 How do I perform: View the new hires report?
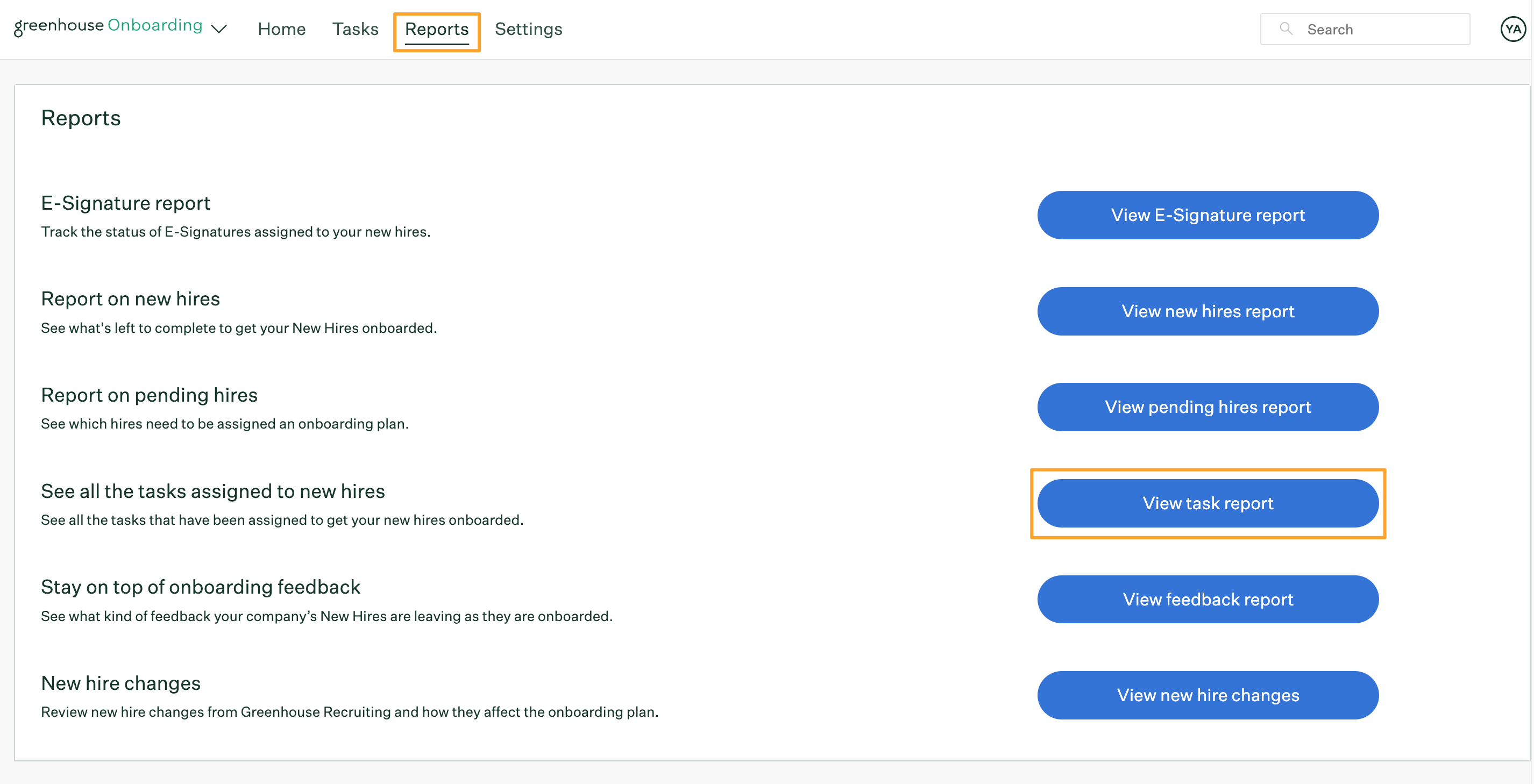pos(1207,311)
